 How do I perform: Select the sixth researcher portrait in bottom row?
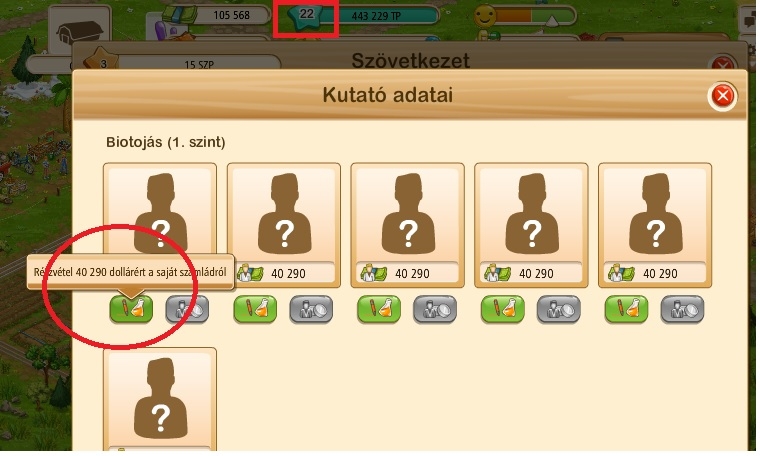click(160, 399)
